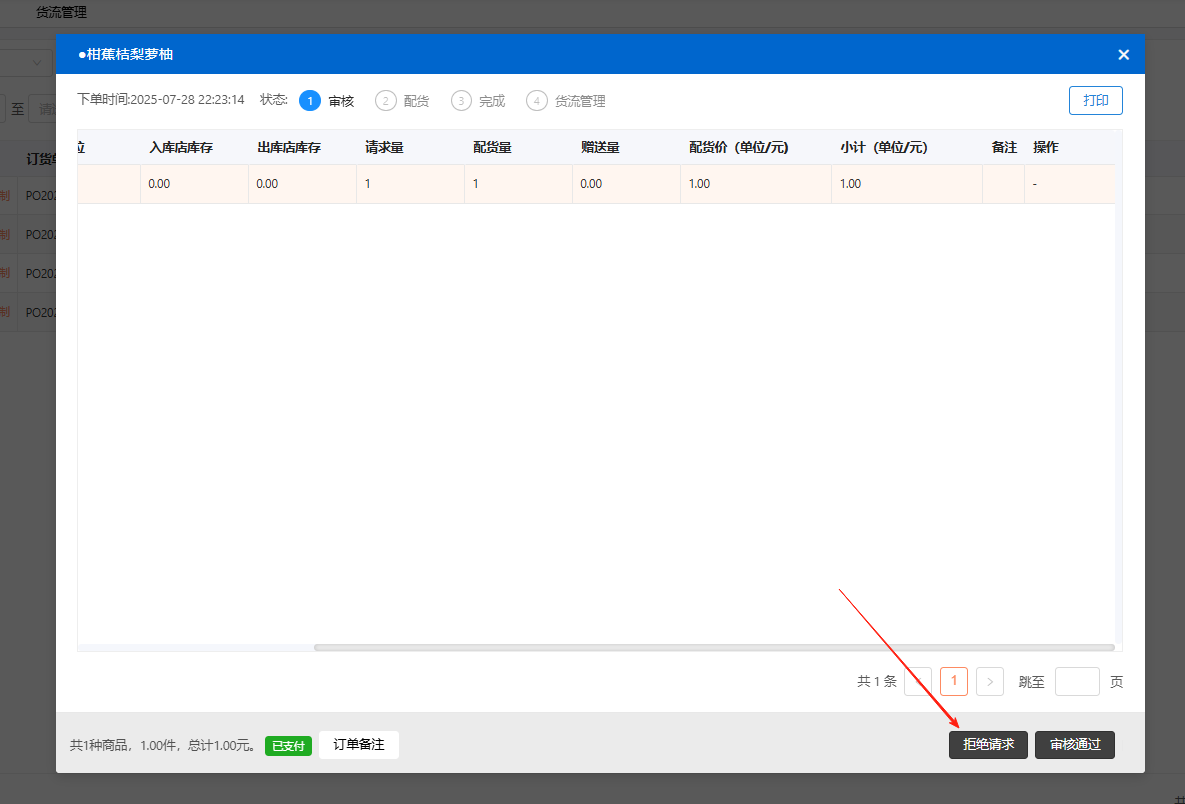The image size is (1185, 804).
Task: Approve the order with 审核通过
Action: coord(1075,745)
